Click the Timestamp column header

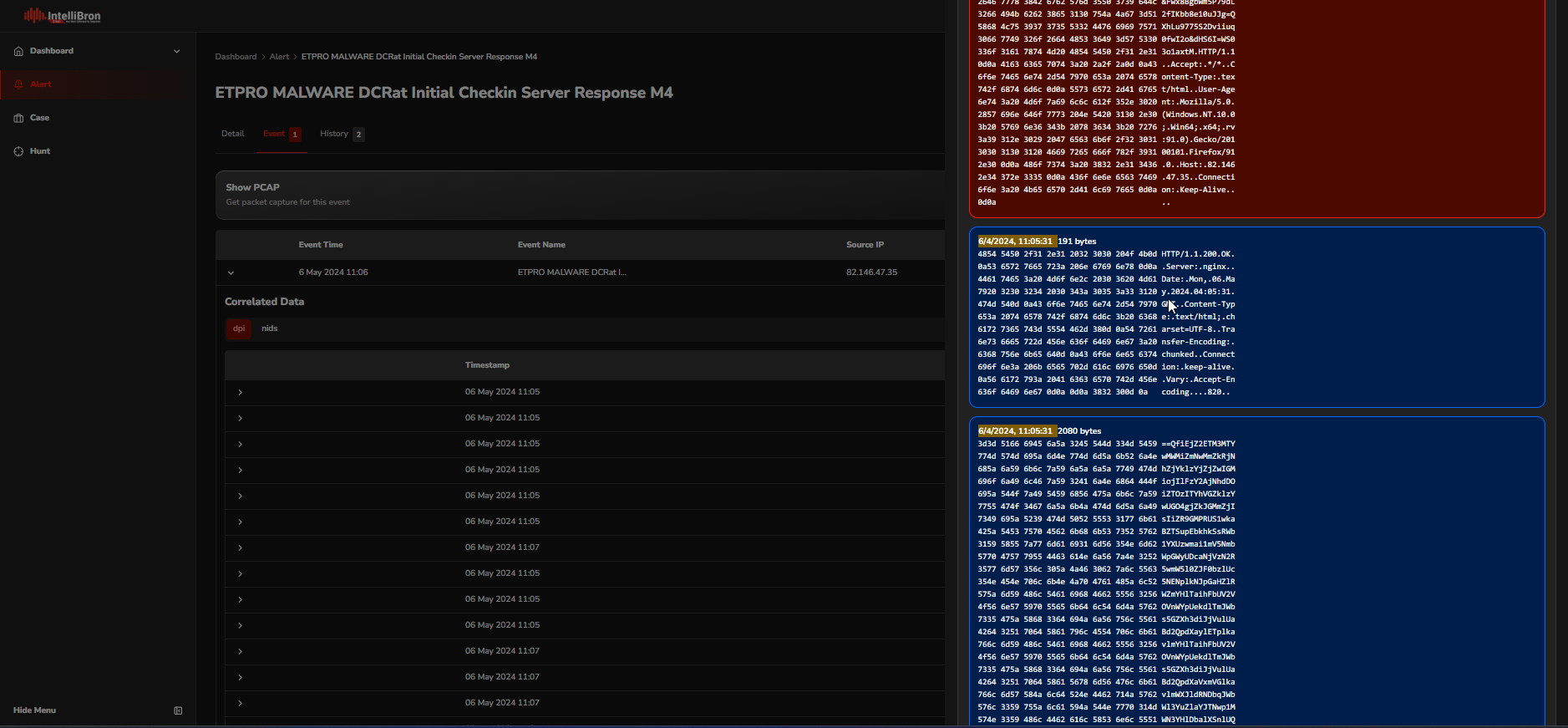coord(487,365)
